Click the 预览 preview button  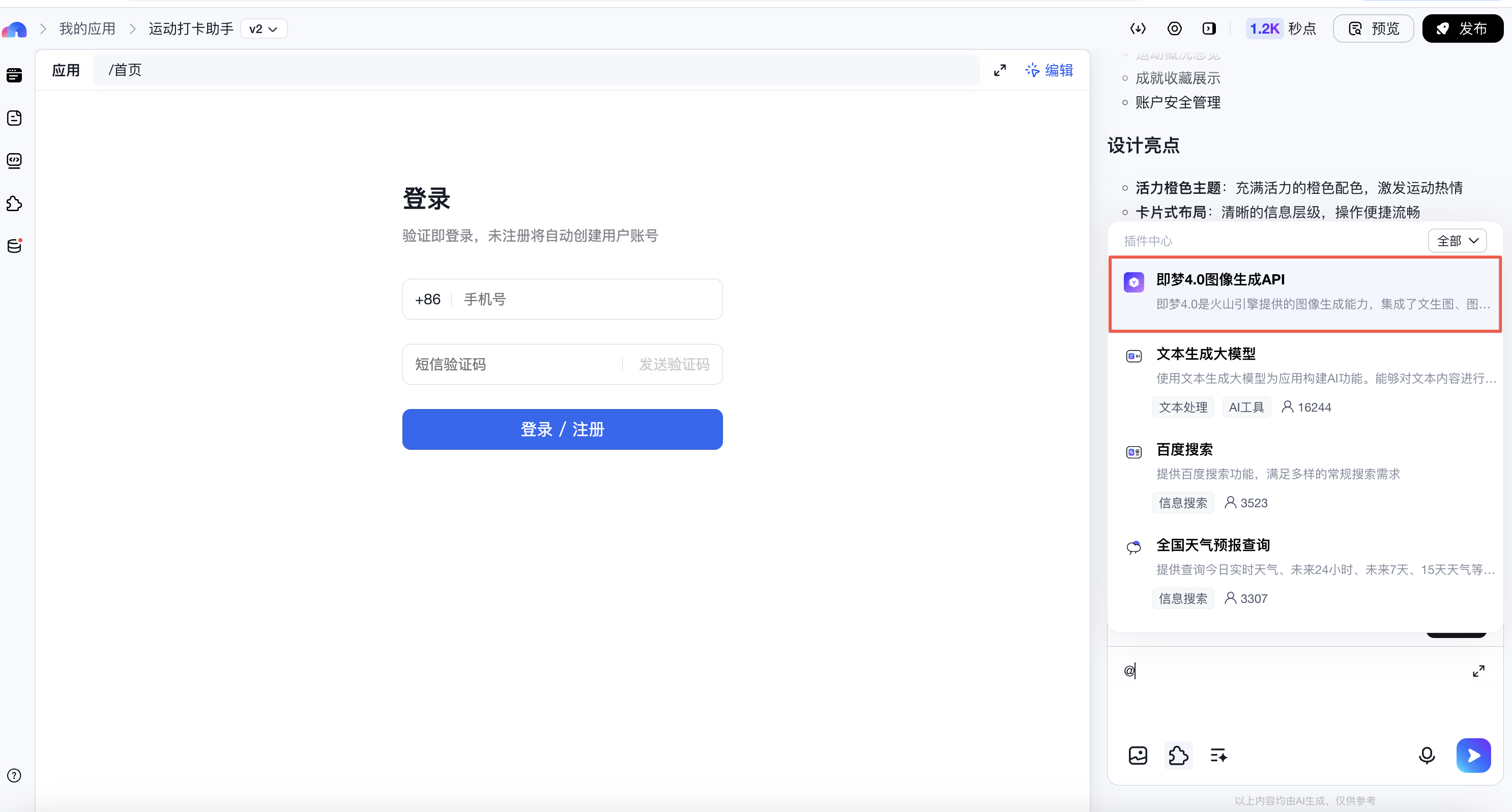pyautogui.click(x=1373, y=29)
